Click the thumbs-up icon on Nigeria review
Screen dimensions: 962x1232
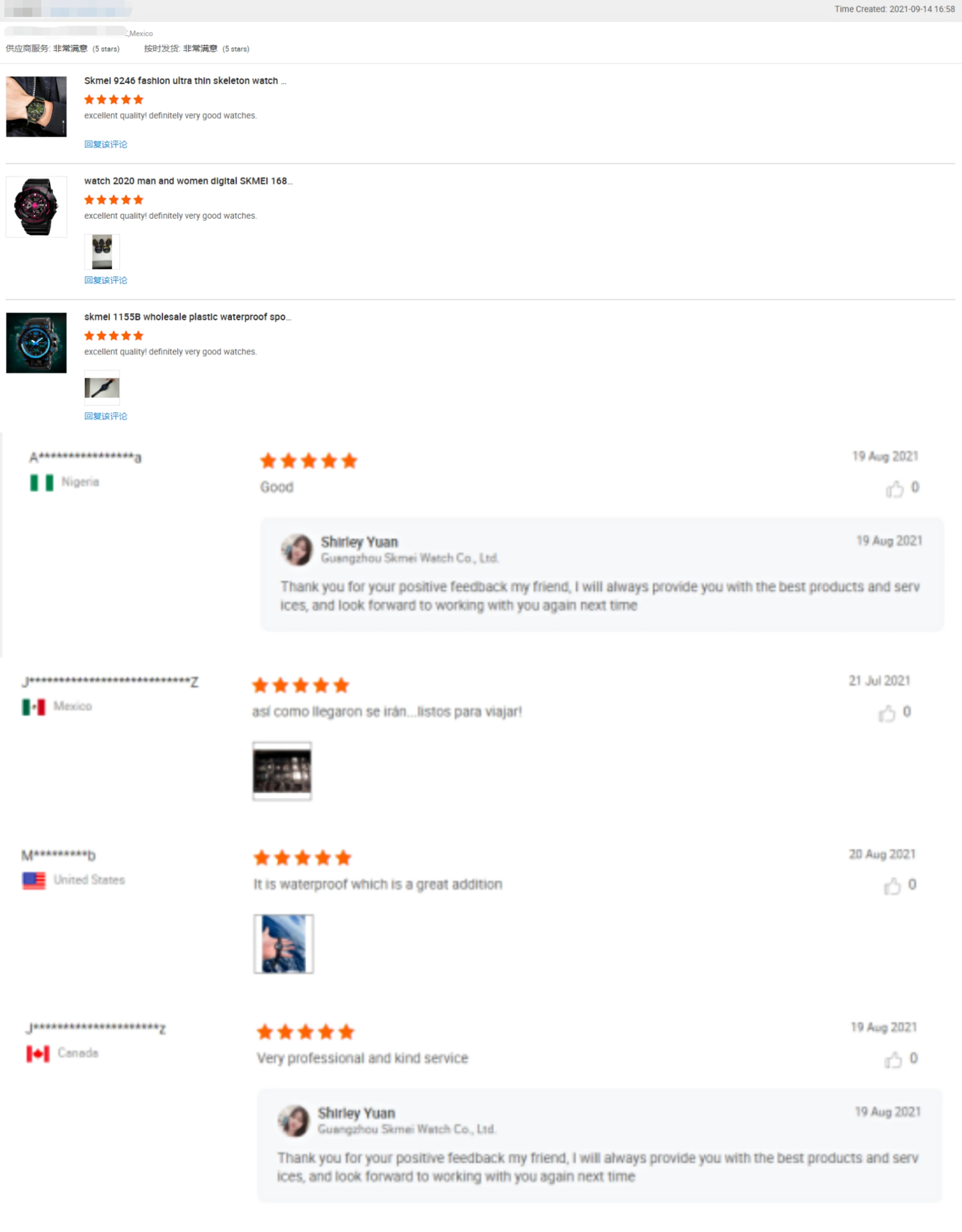(894, 489)
